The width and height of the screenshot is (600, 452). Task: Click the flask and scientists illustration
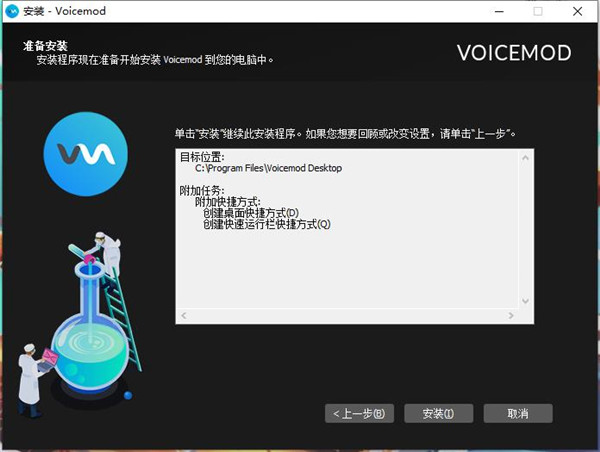[79, 324]
